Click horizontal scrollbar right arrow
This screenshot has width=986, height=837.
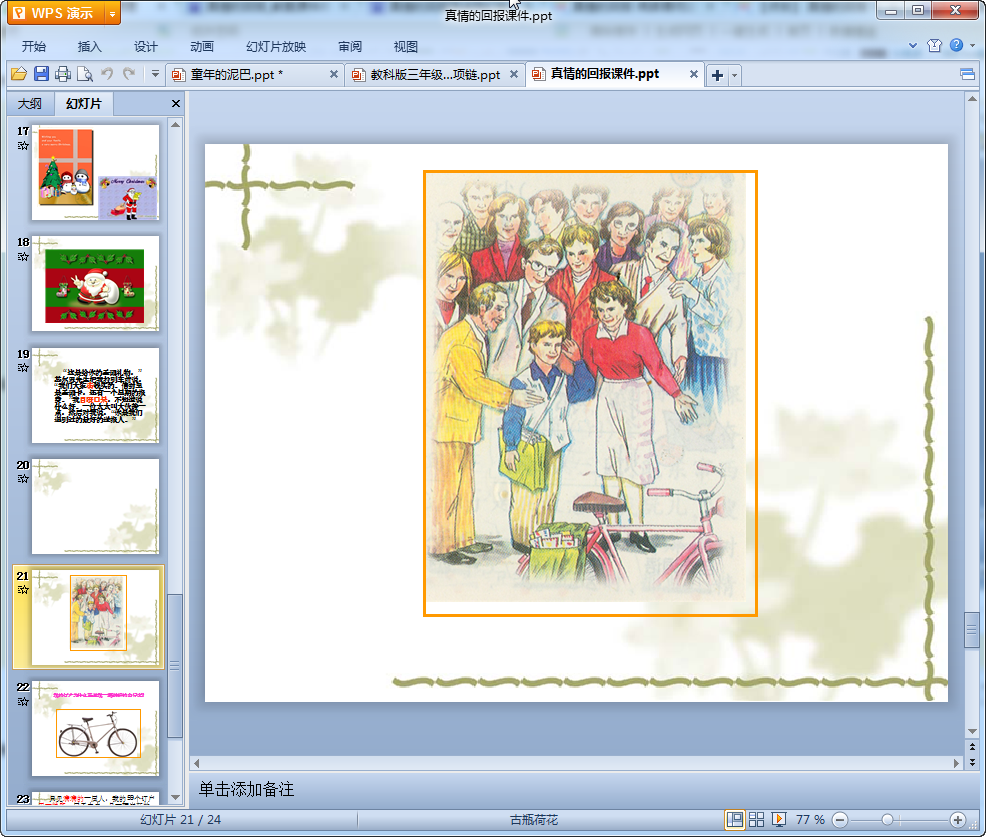coord(956,763)
